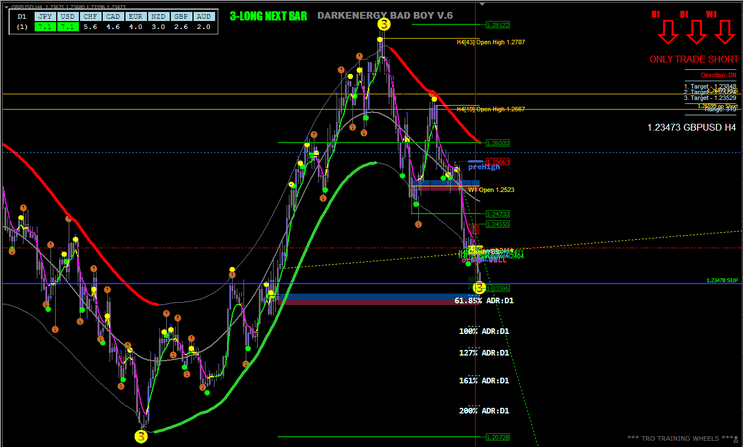
Task: Select the JPY currency strength cell
Action: tap(46, 28)
